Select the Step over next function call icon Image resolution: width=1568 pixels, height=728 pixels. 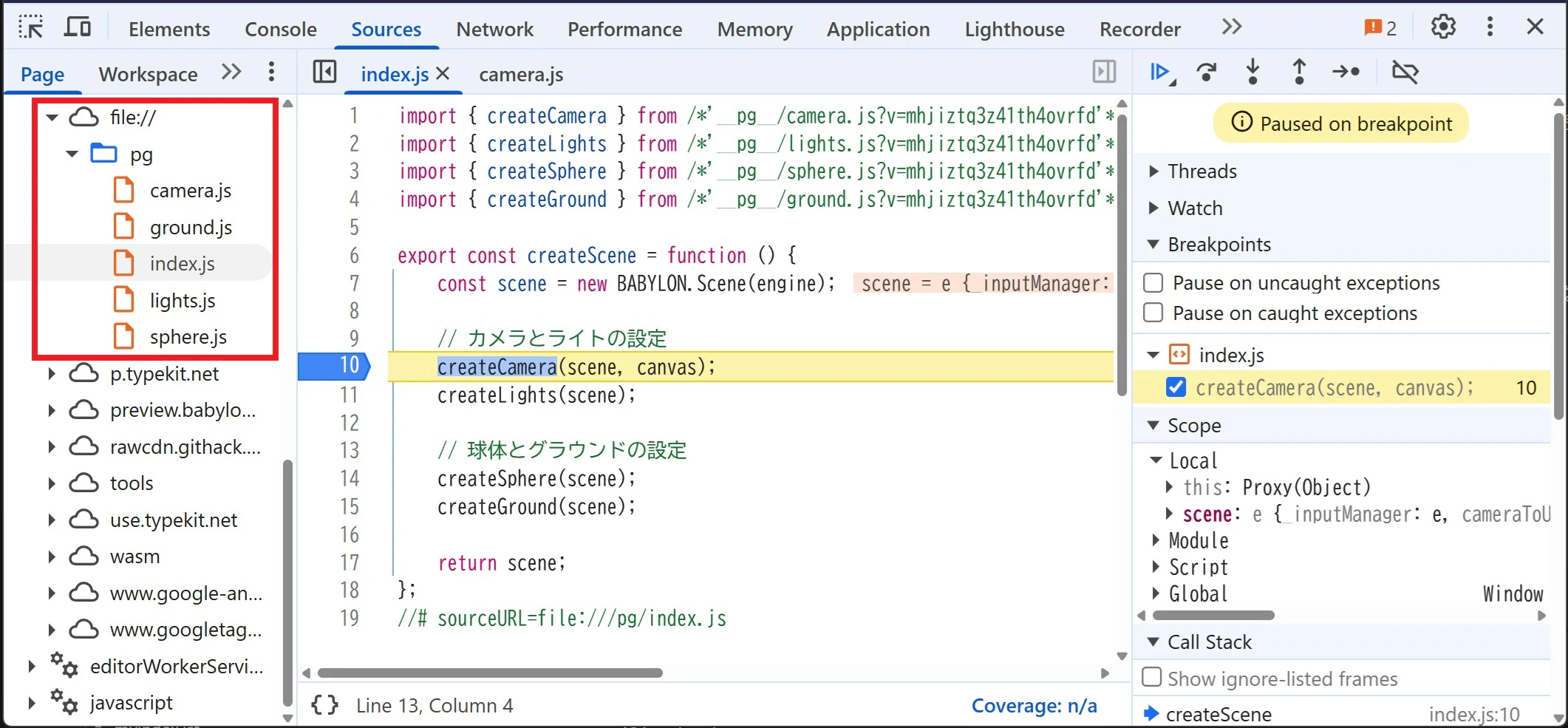1207,72
